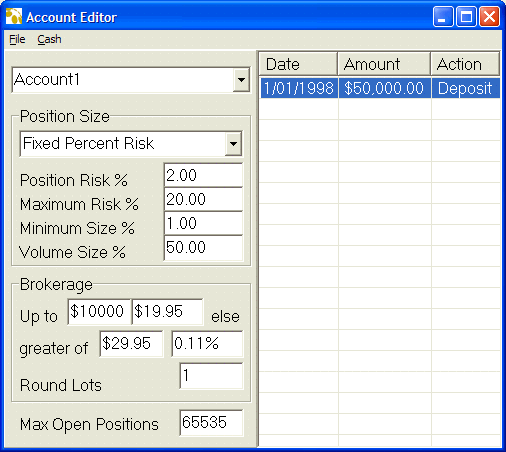The height and width of the screenshot is (452, 506).
Task: Click the Date column header
Action: tap(298, 64)
